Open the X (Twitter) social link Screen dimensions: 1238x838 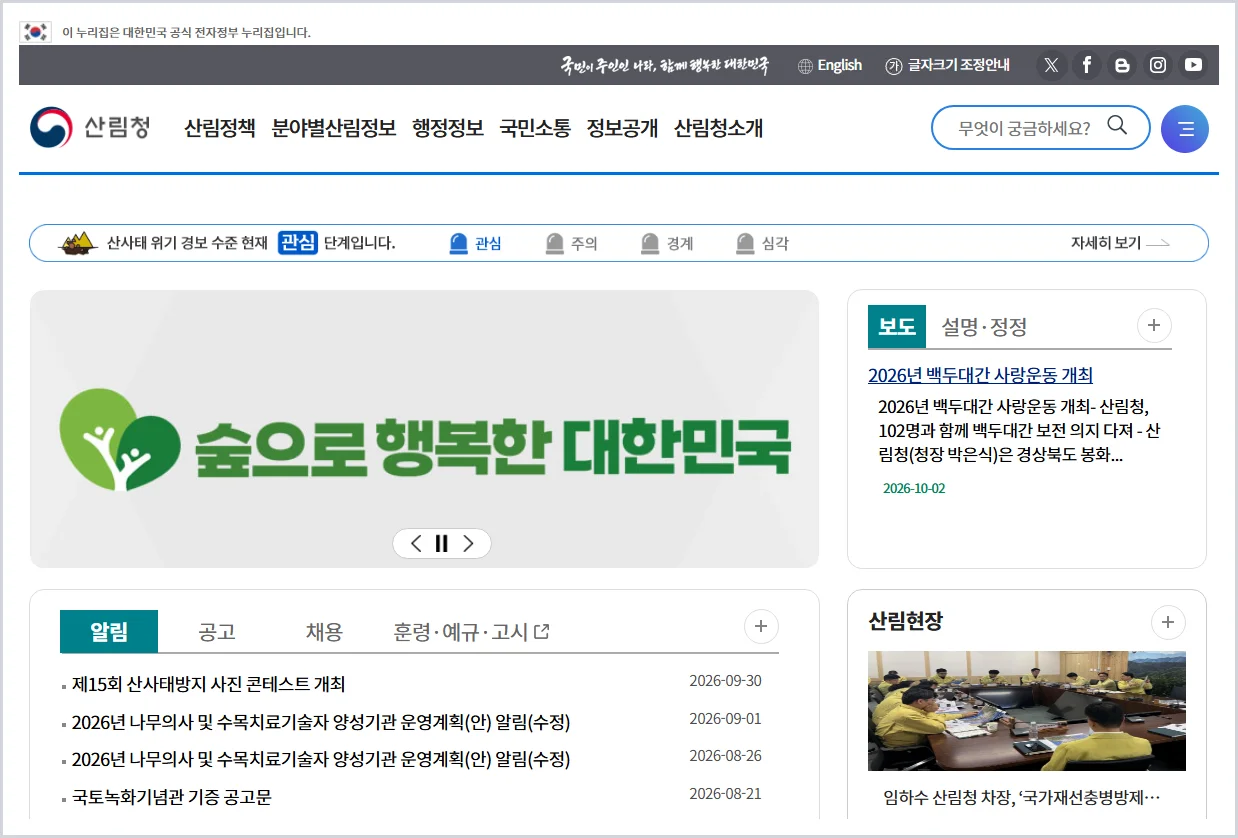click(1051, 65)
